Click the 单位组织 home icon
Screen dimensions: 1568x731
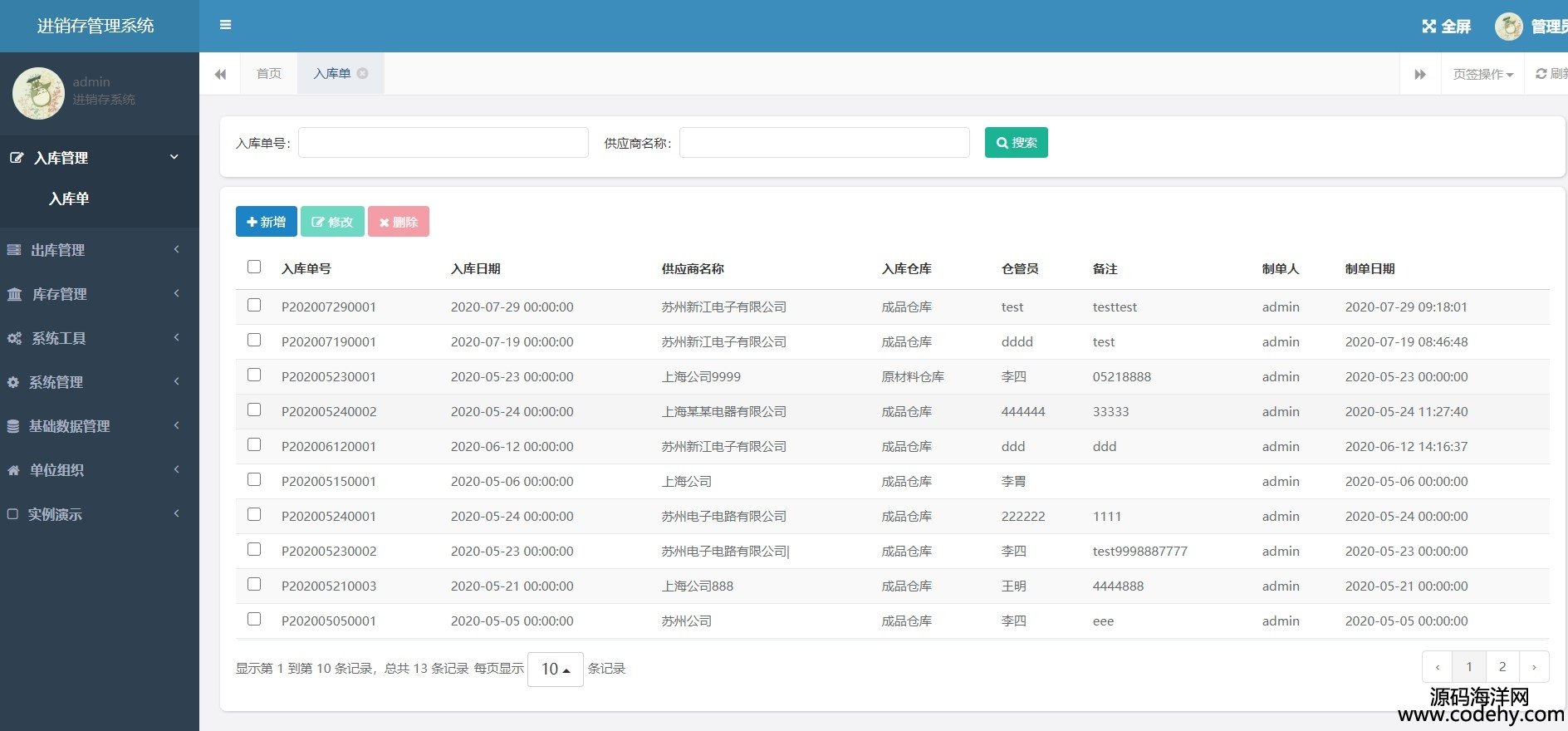pos(13,470)
